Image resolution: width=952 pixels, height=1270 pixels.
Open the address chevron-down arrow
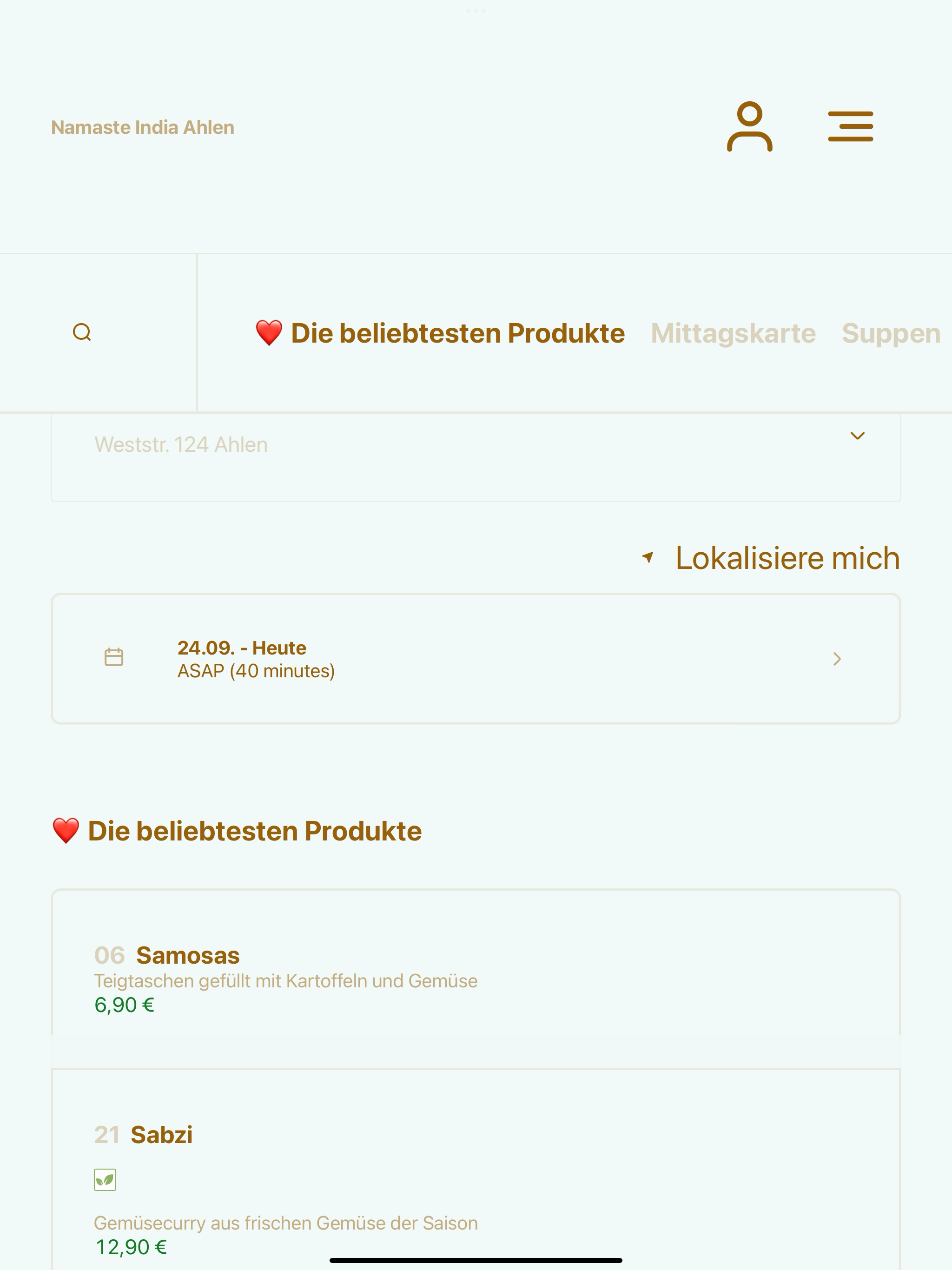pos(857,436)
